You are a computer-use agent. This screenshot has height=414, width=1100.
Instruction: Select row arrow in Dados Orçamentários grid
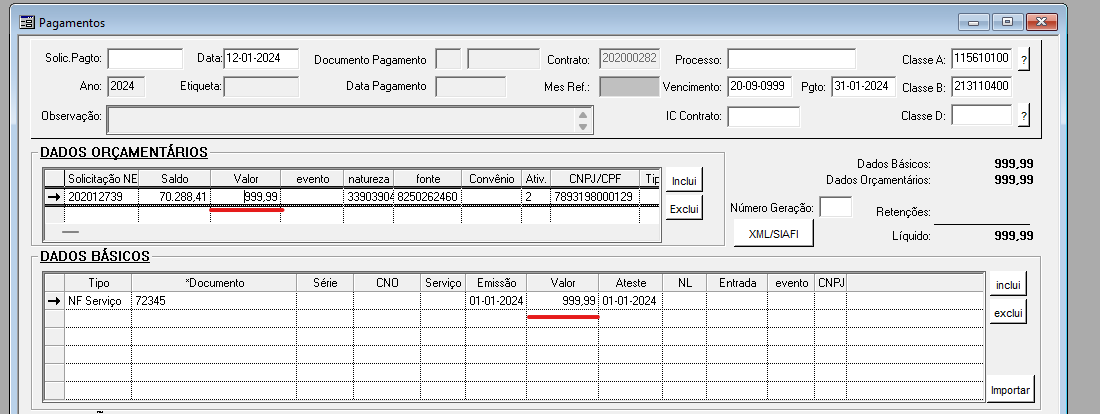coord(52,197)
